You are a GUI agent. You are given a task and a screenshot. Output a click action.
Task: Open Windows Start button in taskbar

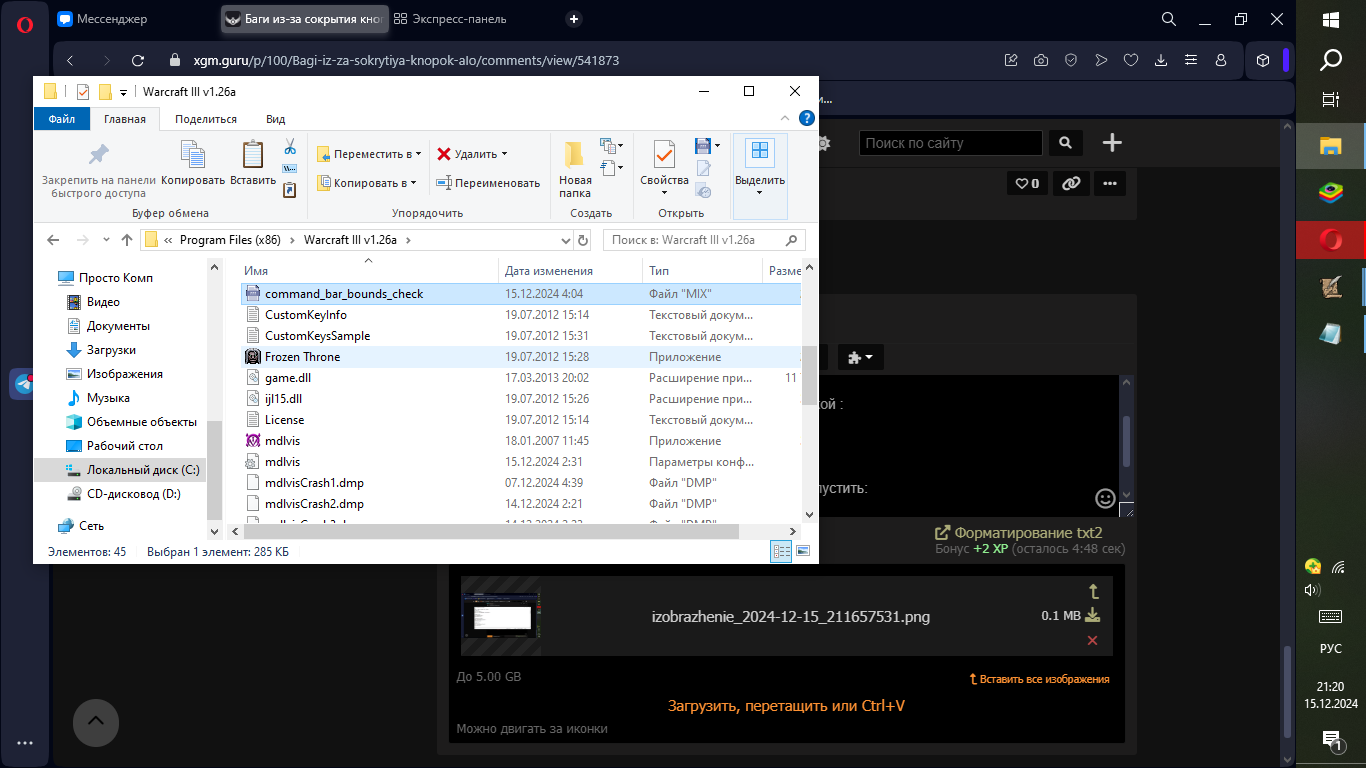click(1331, 19)
